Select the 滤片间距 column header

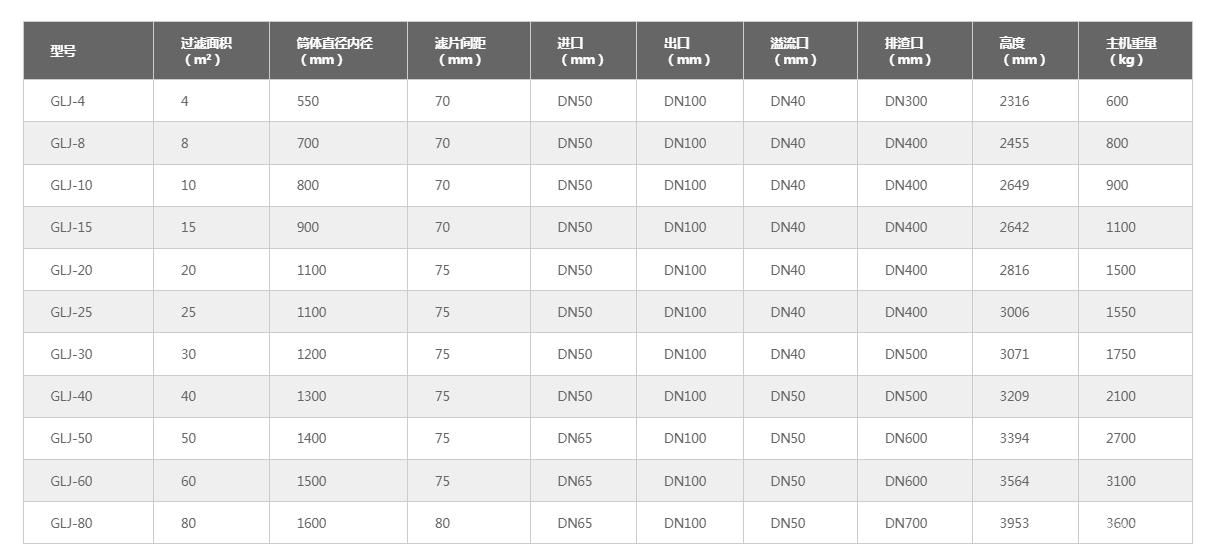(469, 51)
